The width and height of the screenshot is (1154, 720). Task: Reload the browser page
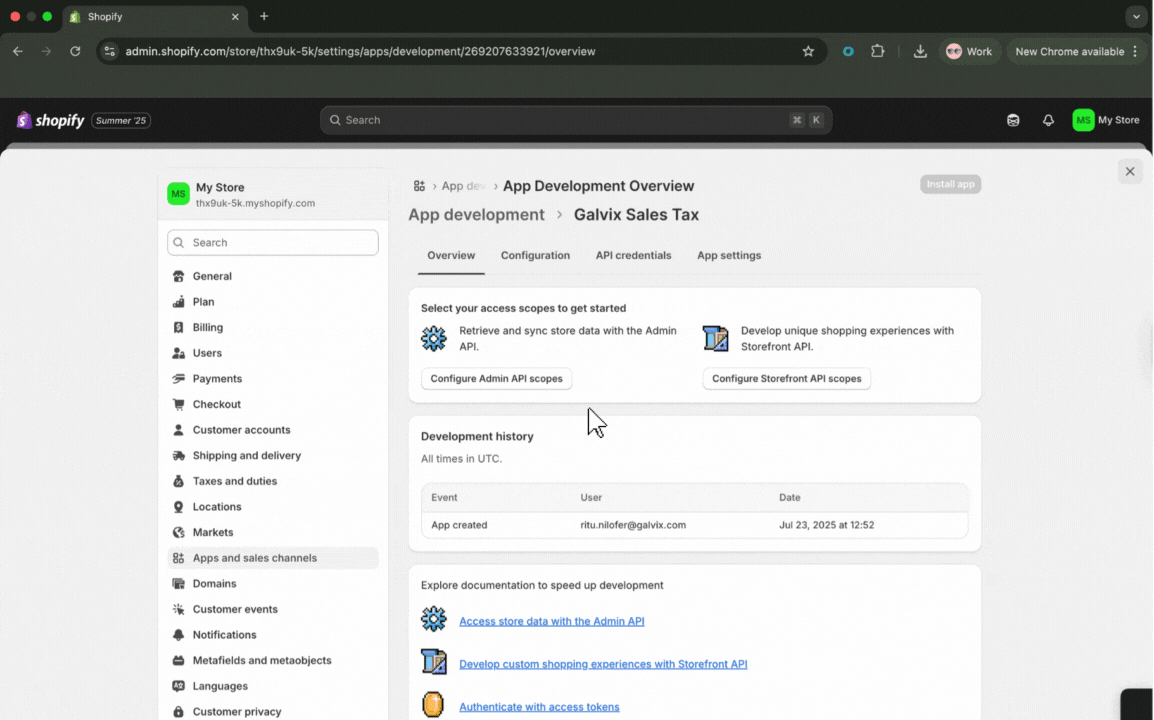click(75, 52)
